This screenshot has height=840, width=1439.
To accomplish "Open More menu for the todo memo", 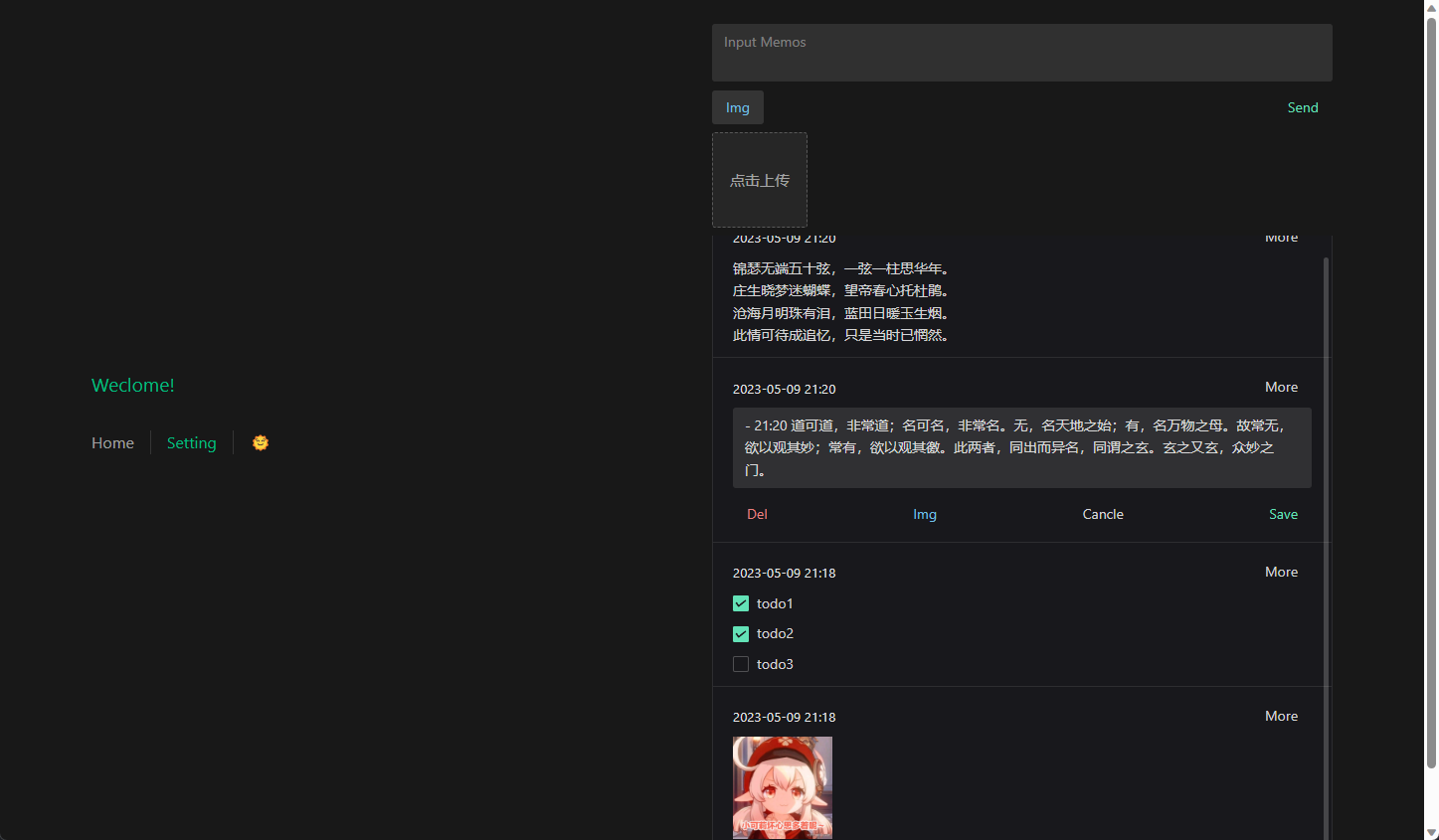I will pyautogui.click(x=1281, y=572).
